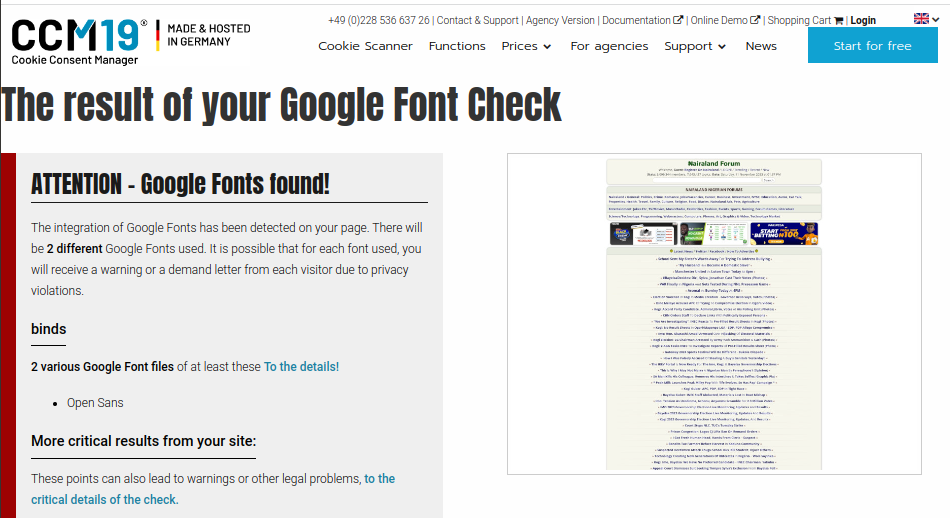
Task: Open the News menu item
Action: coord(761,46)
